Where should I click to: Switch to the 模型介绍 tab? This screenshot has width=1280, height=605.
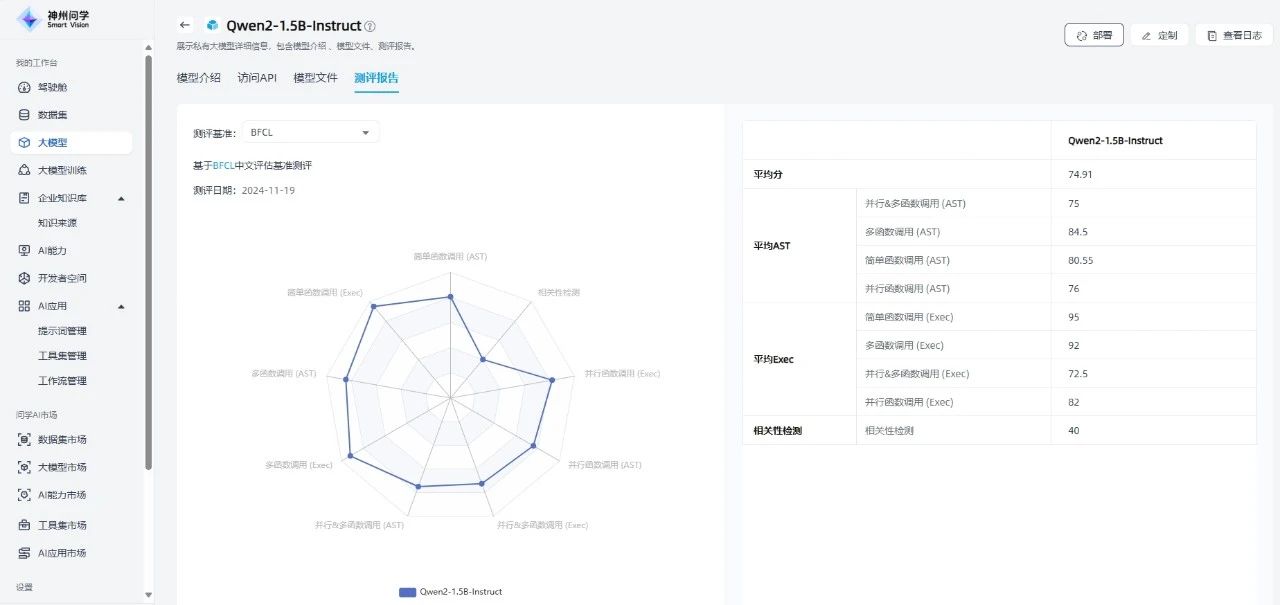click(199, 78)
